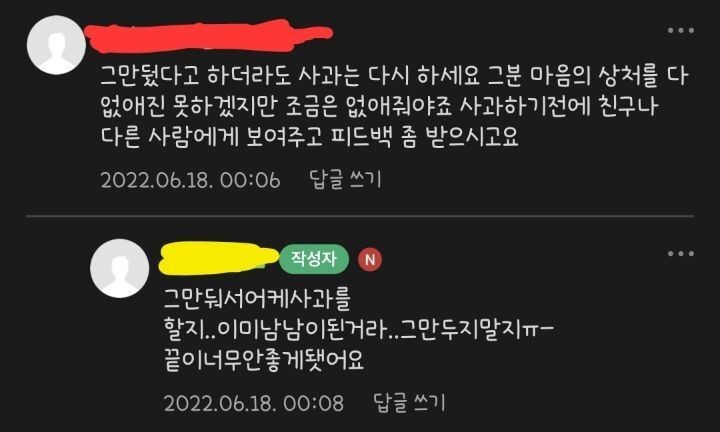Select the red-scribbled commenter username
720x432 pixels.
(x=209, y=35)
